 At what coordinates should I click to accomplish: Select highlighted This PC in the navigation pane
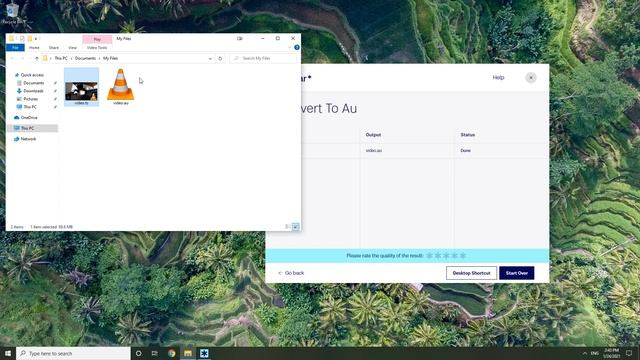tap(32, 128)
